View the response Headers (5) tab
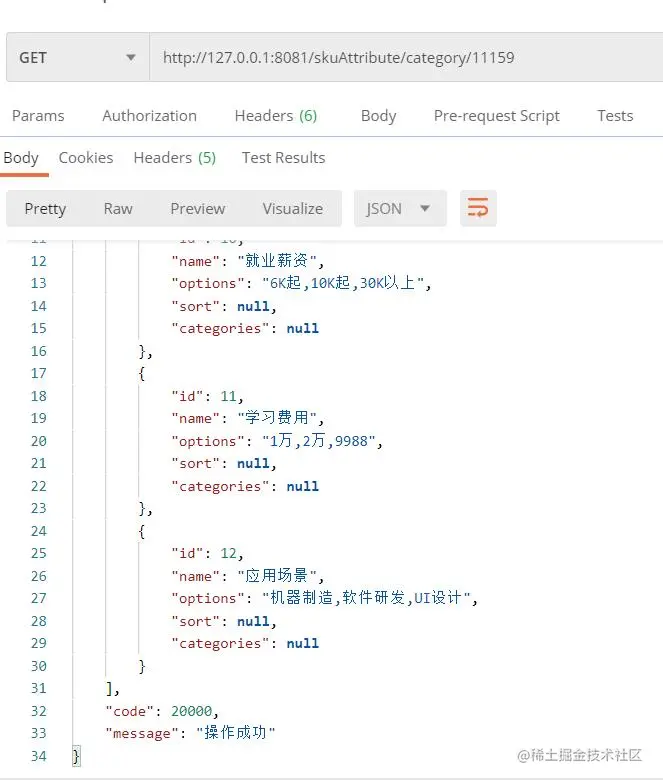This screenshot has width=663, height=784. [174, 157]
